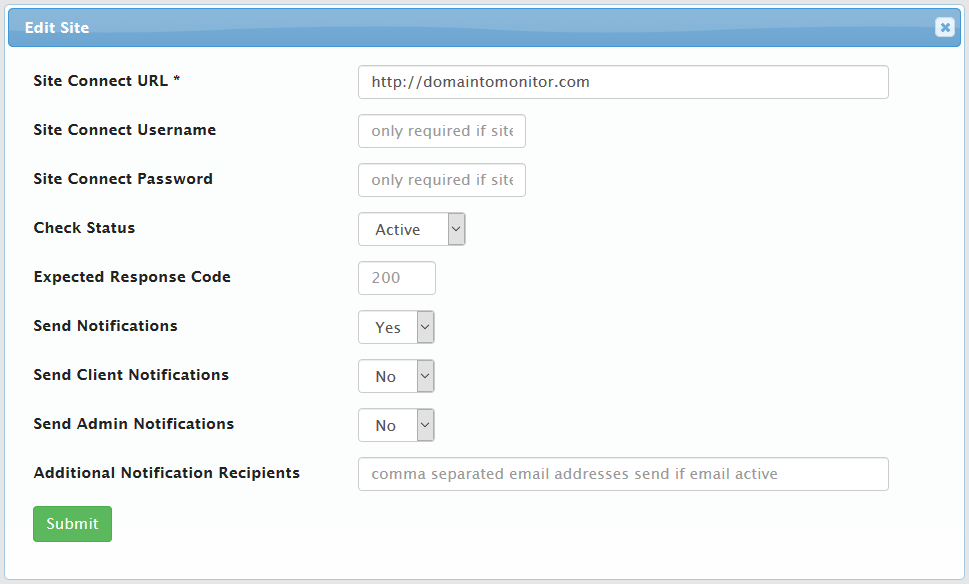Click the Check Status label
The image size is (969, 584).
tap(84, 228)
